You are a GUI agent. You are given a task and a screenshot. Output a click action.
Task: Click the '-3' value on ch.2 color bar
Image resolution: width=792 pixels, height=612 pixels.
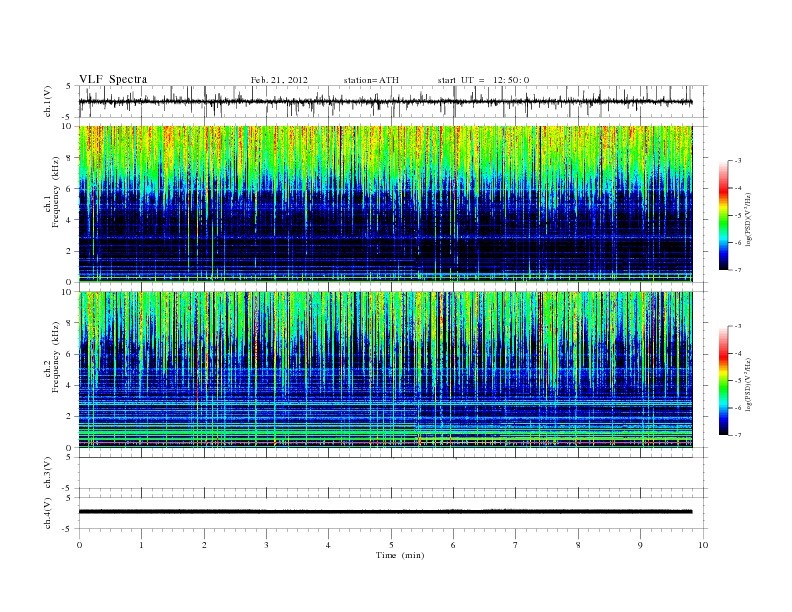tap(738, 326)
